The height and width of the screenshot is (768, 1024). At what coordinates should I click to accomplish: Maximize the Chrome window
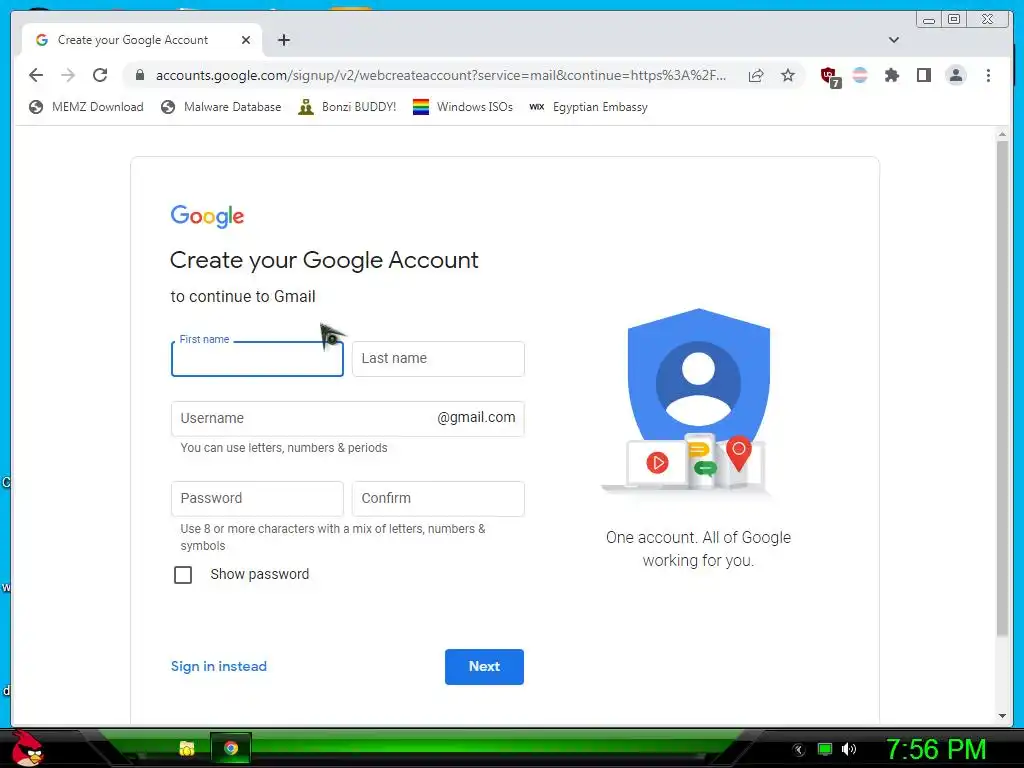pos(954,20)
